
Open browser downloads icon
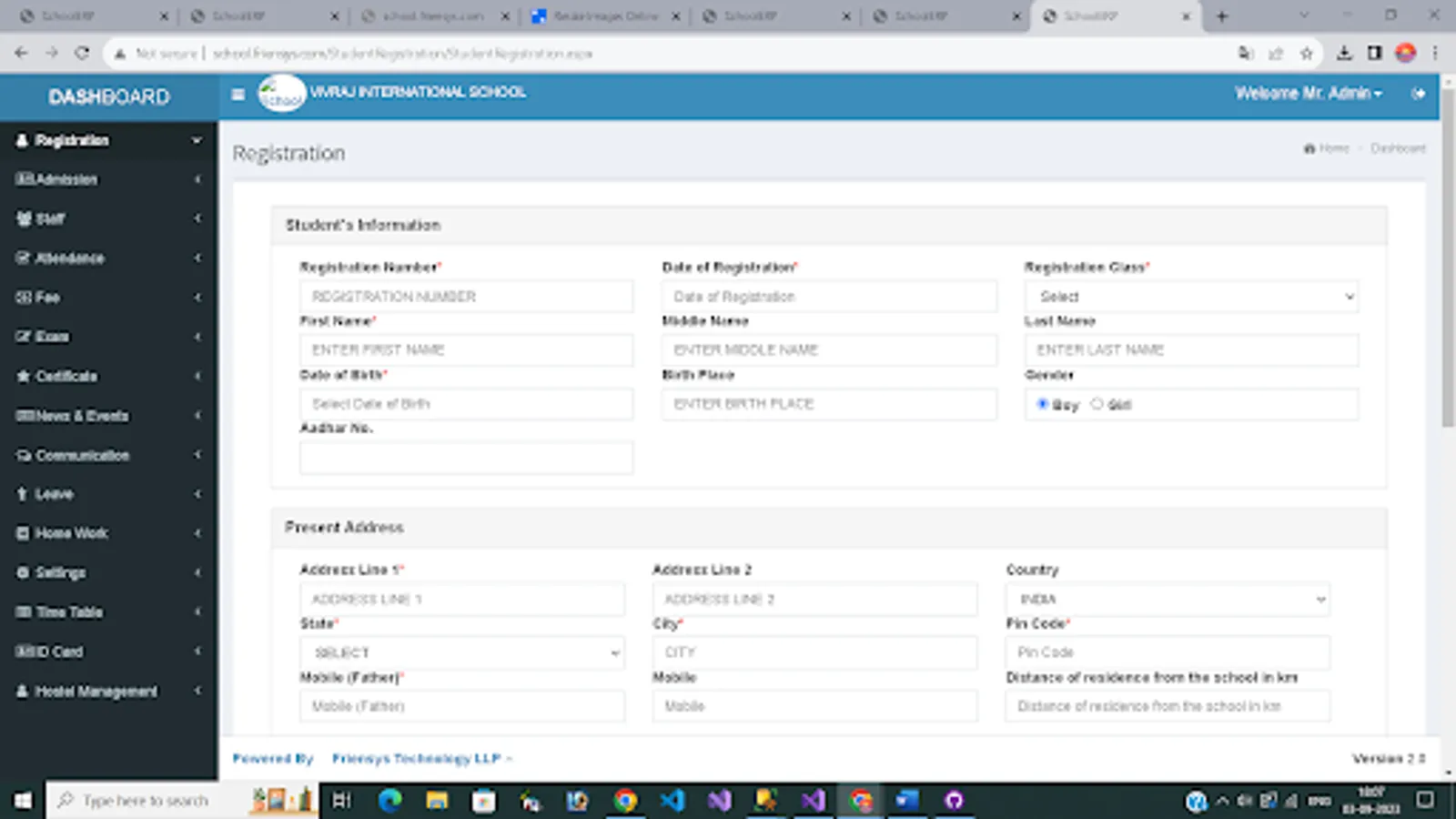pos(1344,54)
